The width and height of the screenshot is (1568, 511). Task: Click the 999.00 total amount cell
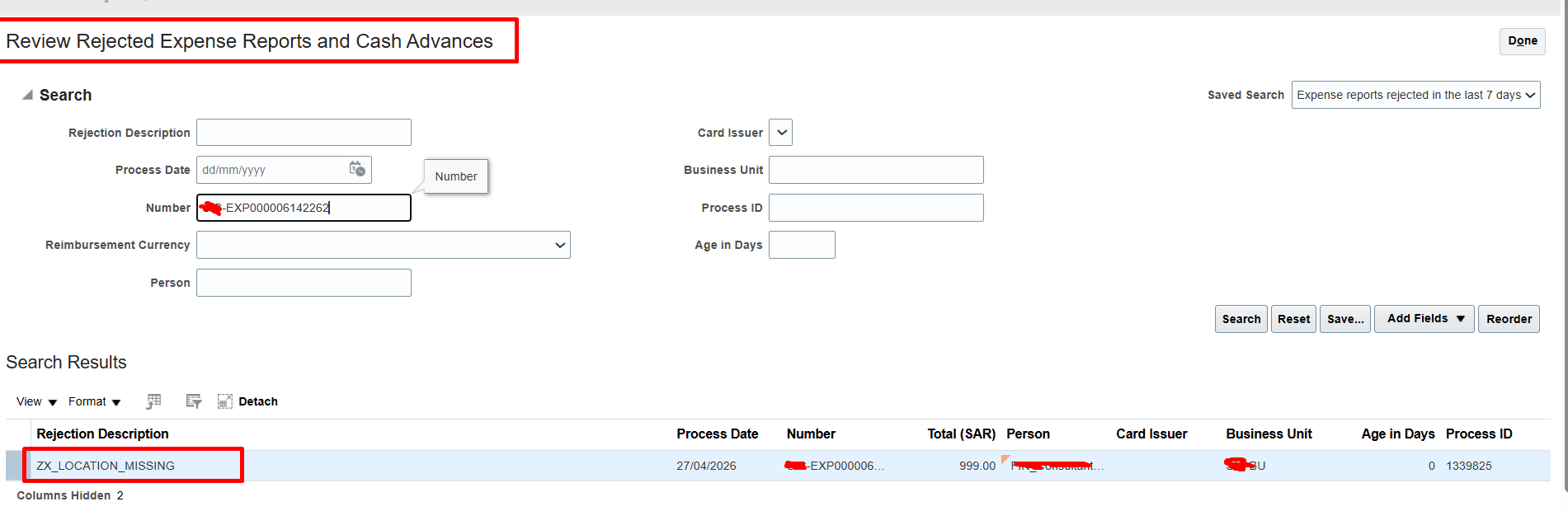(x=977, y=466)
